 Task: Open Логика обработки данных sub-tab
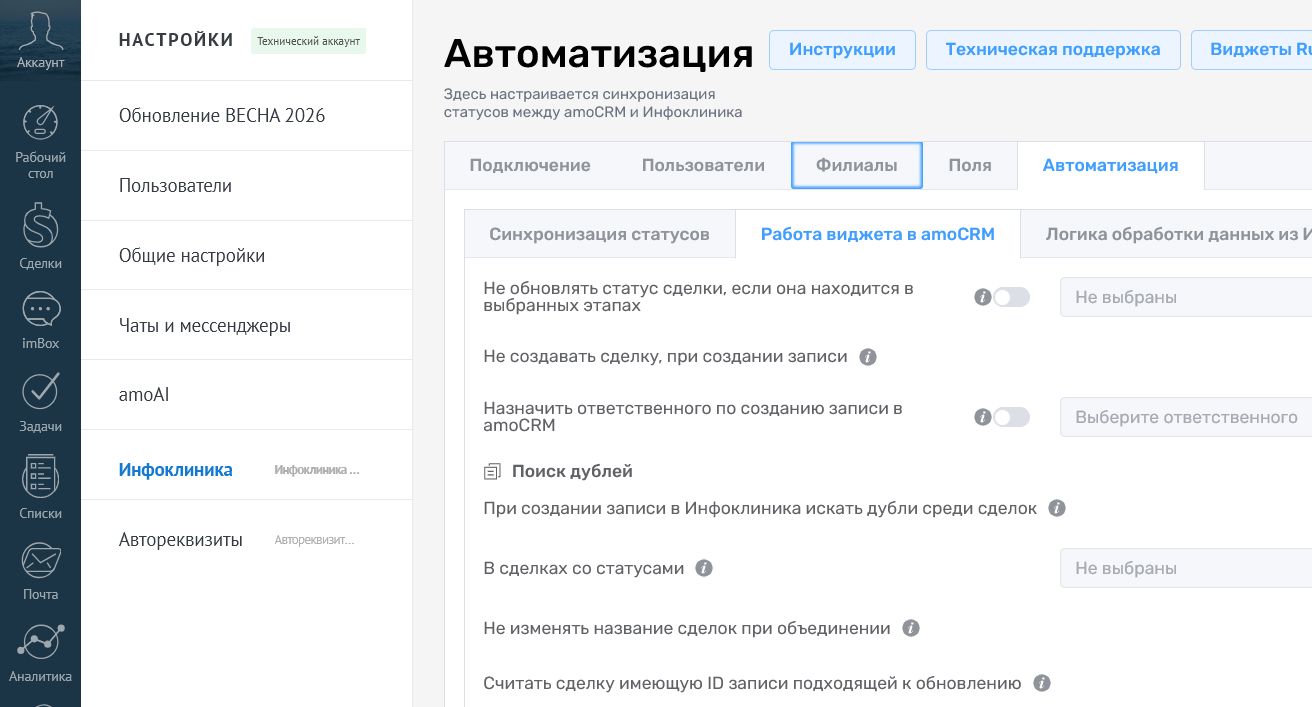tap(1166, 234)
